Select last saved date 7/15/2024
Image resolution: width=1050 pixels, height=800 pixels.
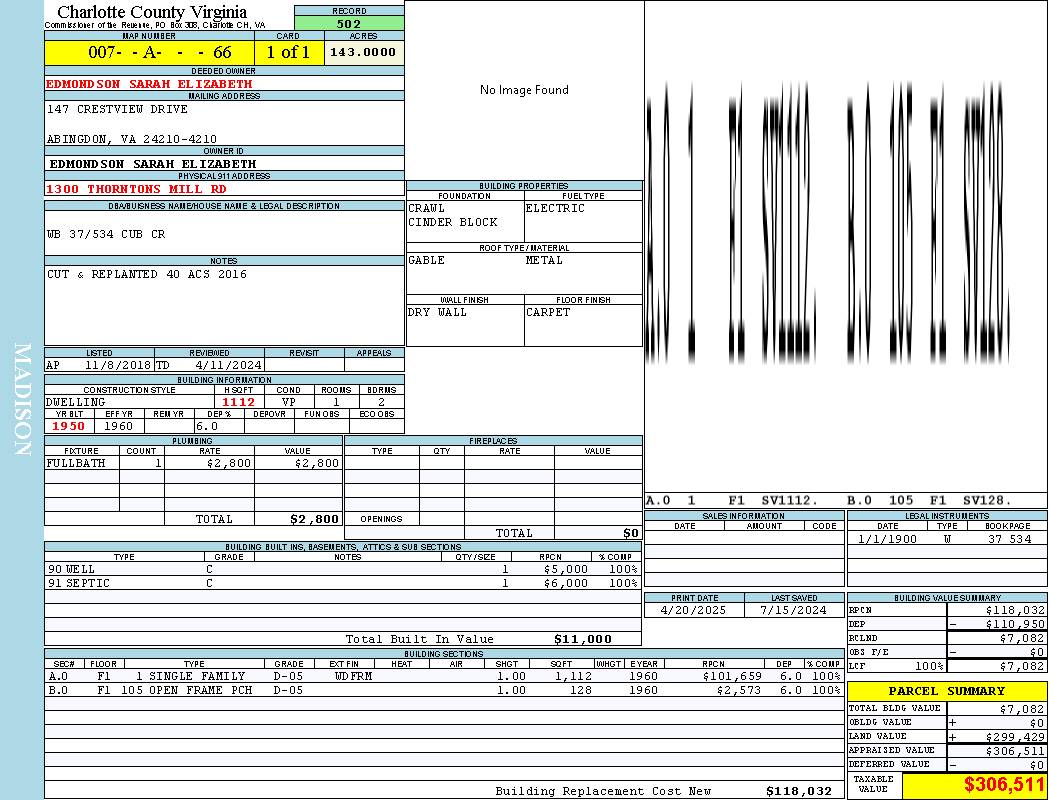[793, 611]
